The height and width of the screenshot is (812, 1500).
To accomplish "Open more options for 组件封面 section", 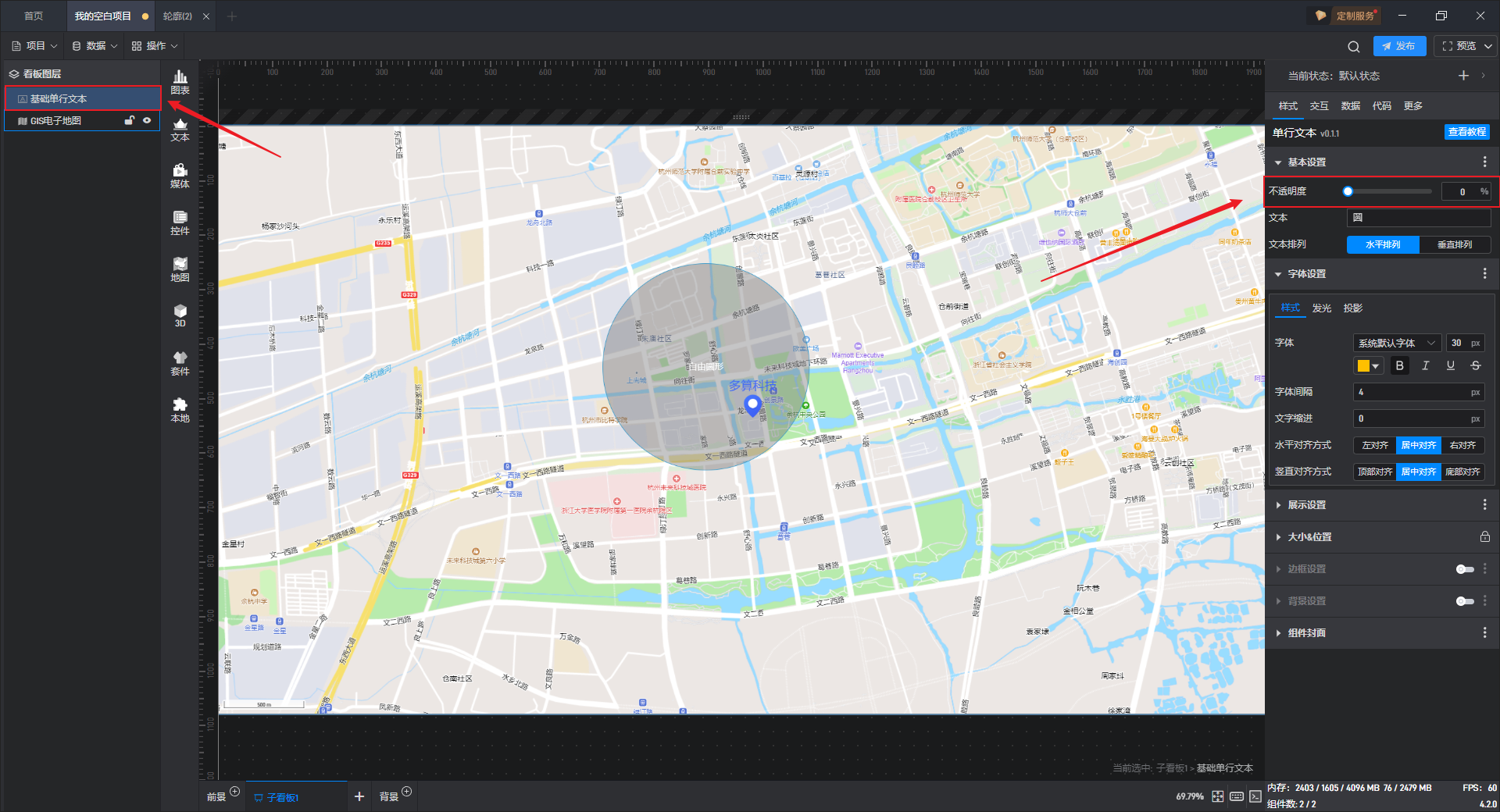I will click(x=1484, y=633).
